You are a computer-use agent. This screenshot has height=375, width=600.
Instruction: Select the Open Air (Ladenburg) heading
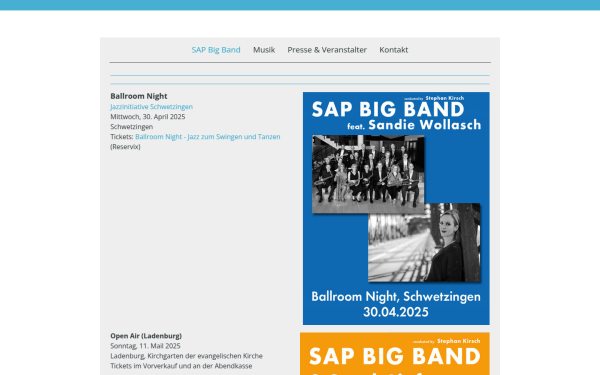coord(146,336)
